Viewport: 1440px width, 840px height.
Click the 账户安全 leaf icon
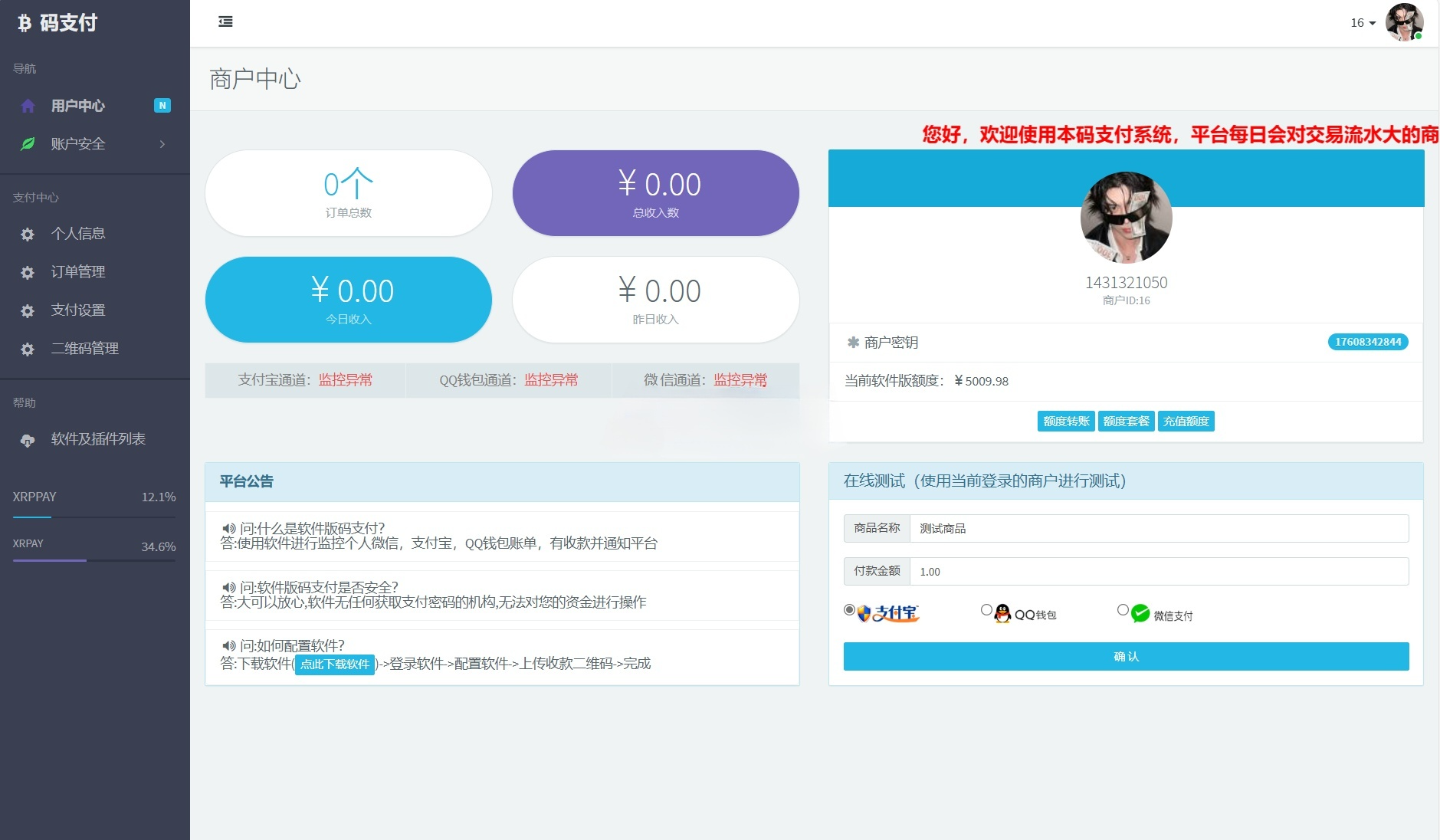tap(28, 144)
